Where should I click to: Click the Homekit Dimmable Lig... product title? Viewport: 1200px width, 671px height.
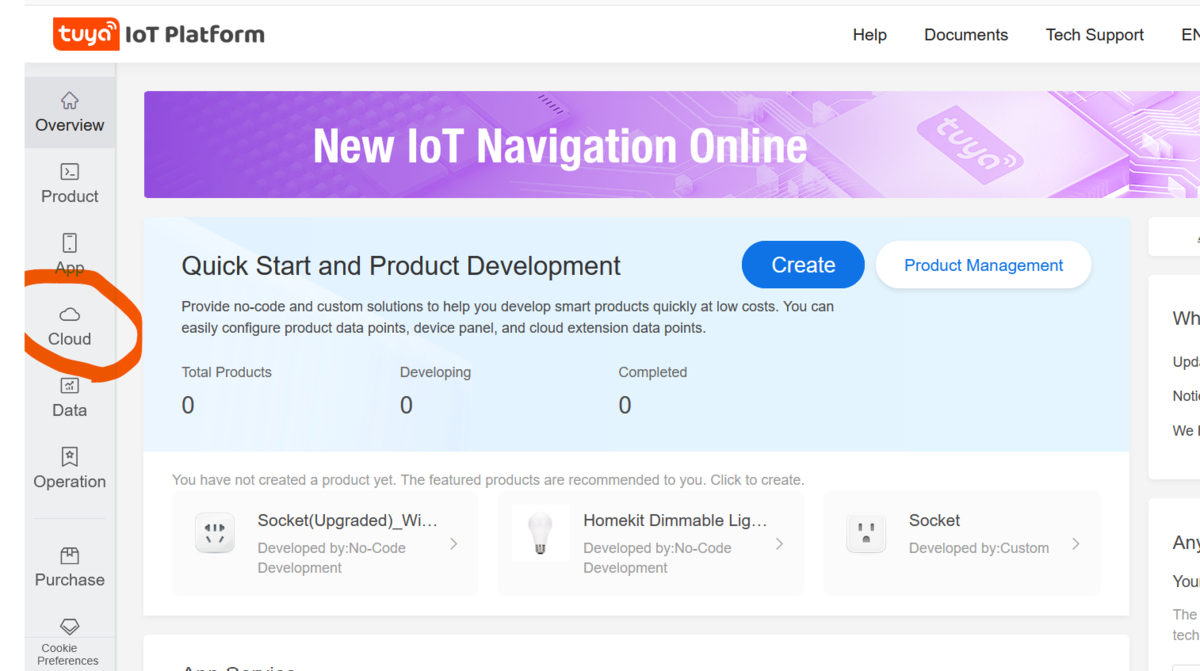point(675,520)
